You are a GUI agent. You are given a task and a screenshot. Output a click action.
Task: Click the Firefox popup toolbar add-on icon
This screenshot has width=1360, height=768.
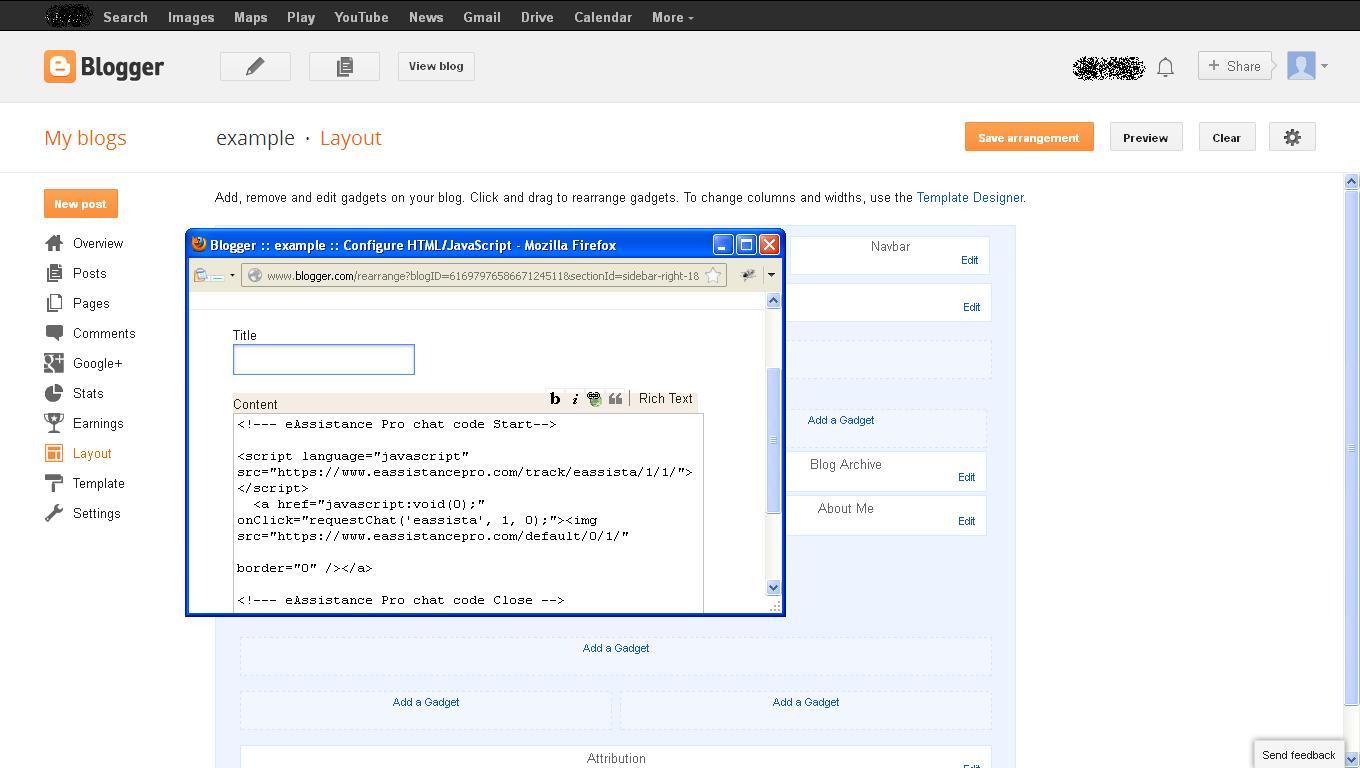pos(747,275)
